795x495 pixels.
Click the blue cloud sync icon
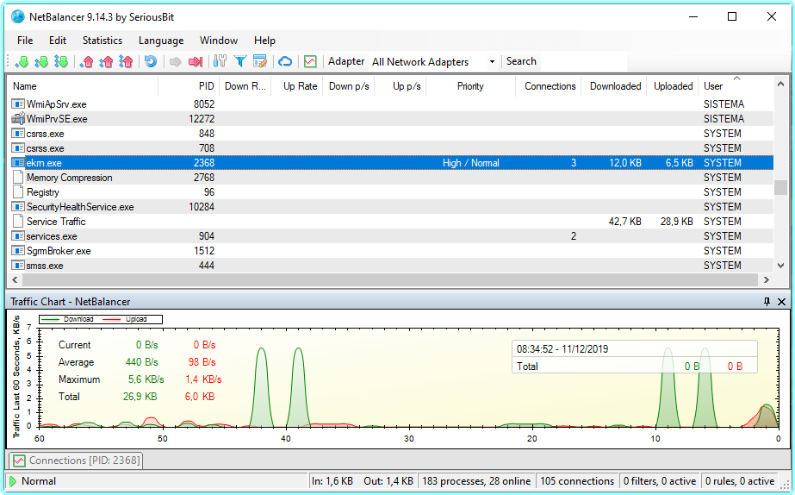[x=285, y=62]
